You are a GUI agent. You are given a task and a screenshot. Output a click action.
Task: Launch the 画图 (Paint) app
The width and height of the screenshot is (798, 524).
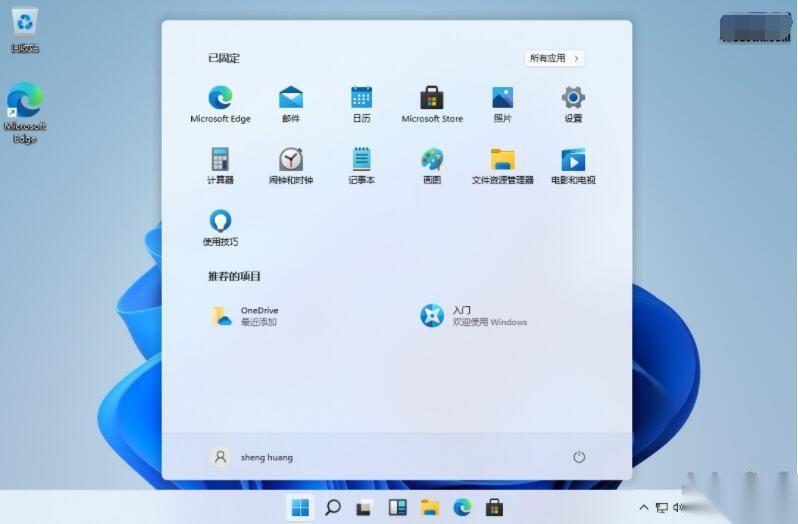432,160
